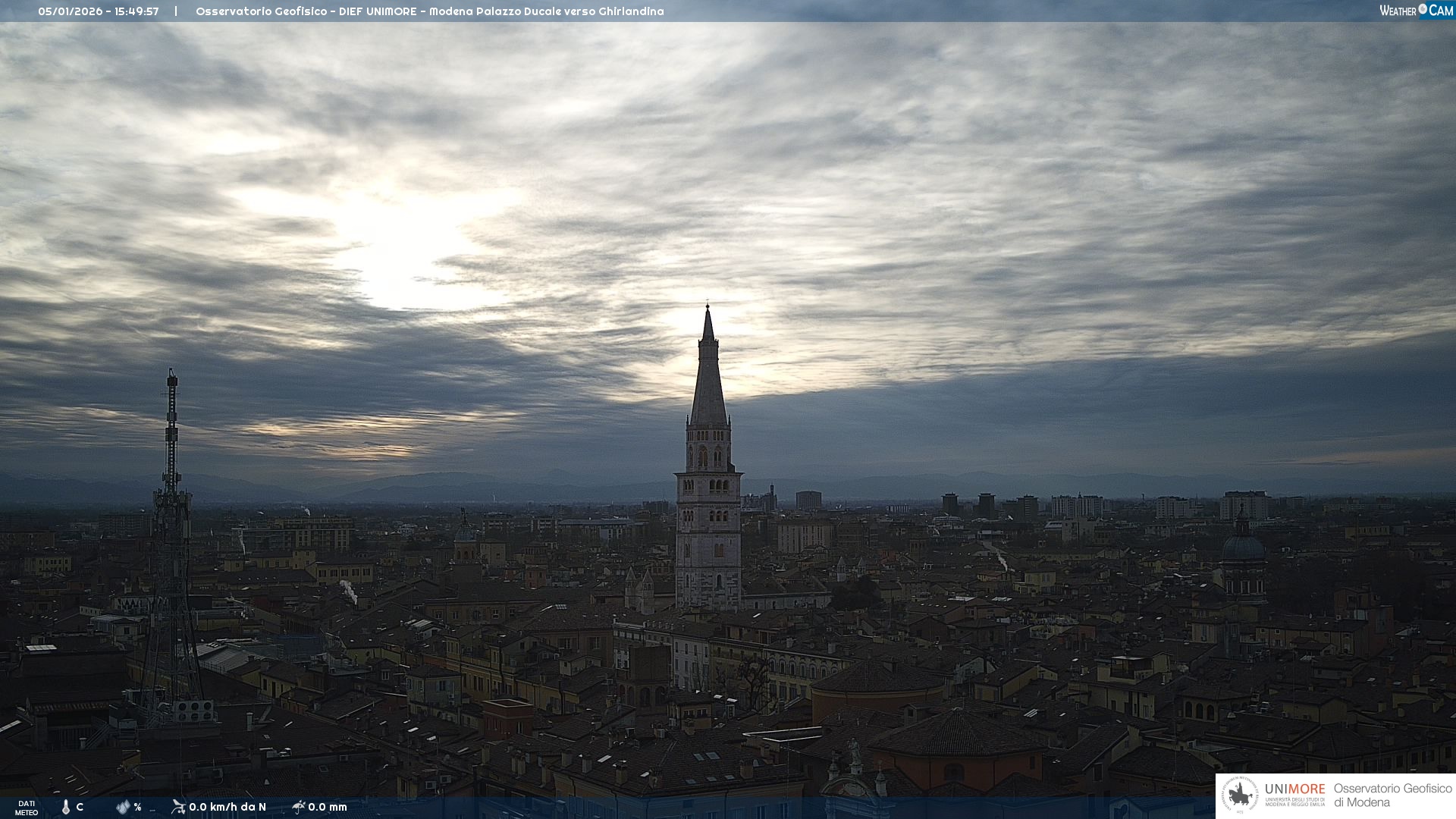Screen dimensions: 1456x819
Task: Click the domed church on the right
Action: coord(1243,548)
